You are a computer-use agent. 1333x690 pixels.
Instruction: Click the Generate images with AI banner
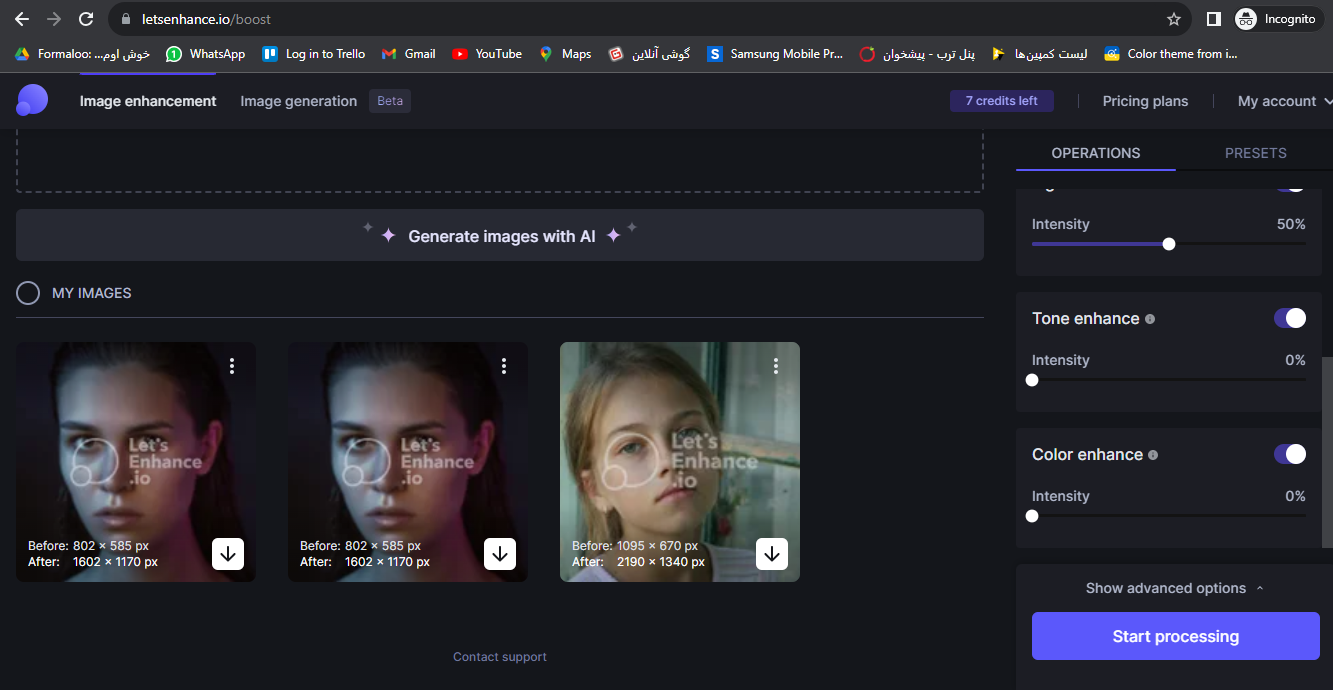(x=500, y=236)
